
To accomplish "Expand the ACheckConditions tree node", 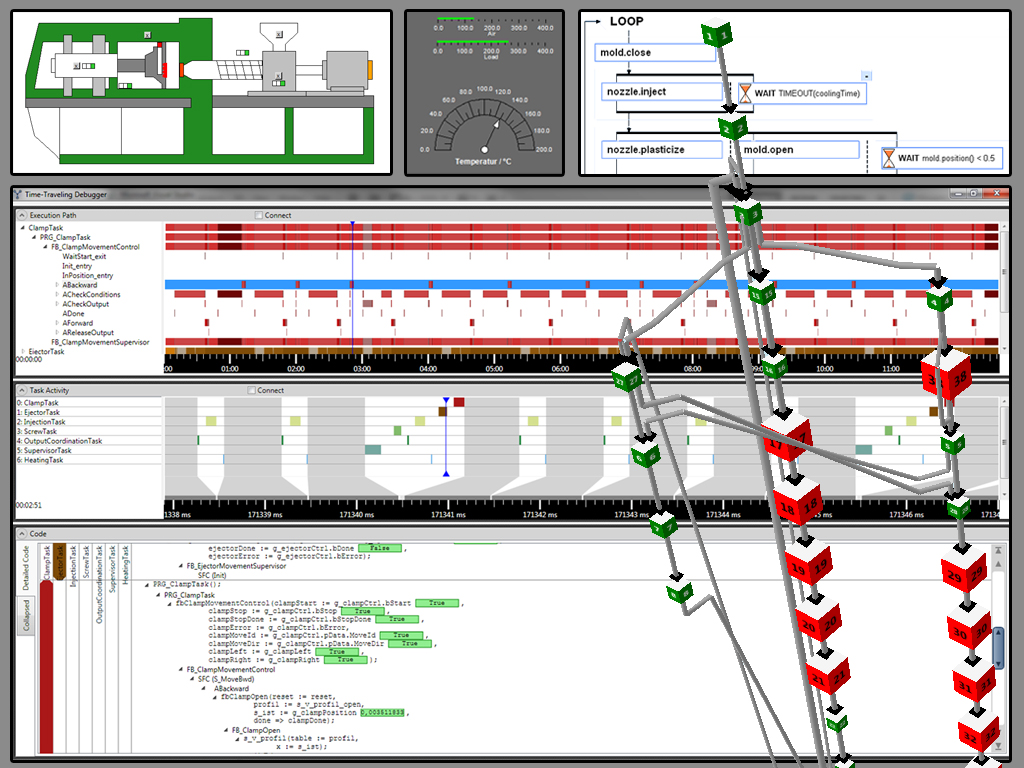I will click(x=57, y=295).
